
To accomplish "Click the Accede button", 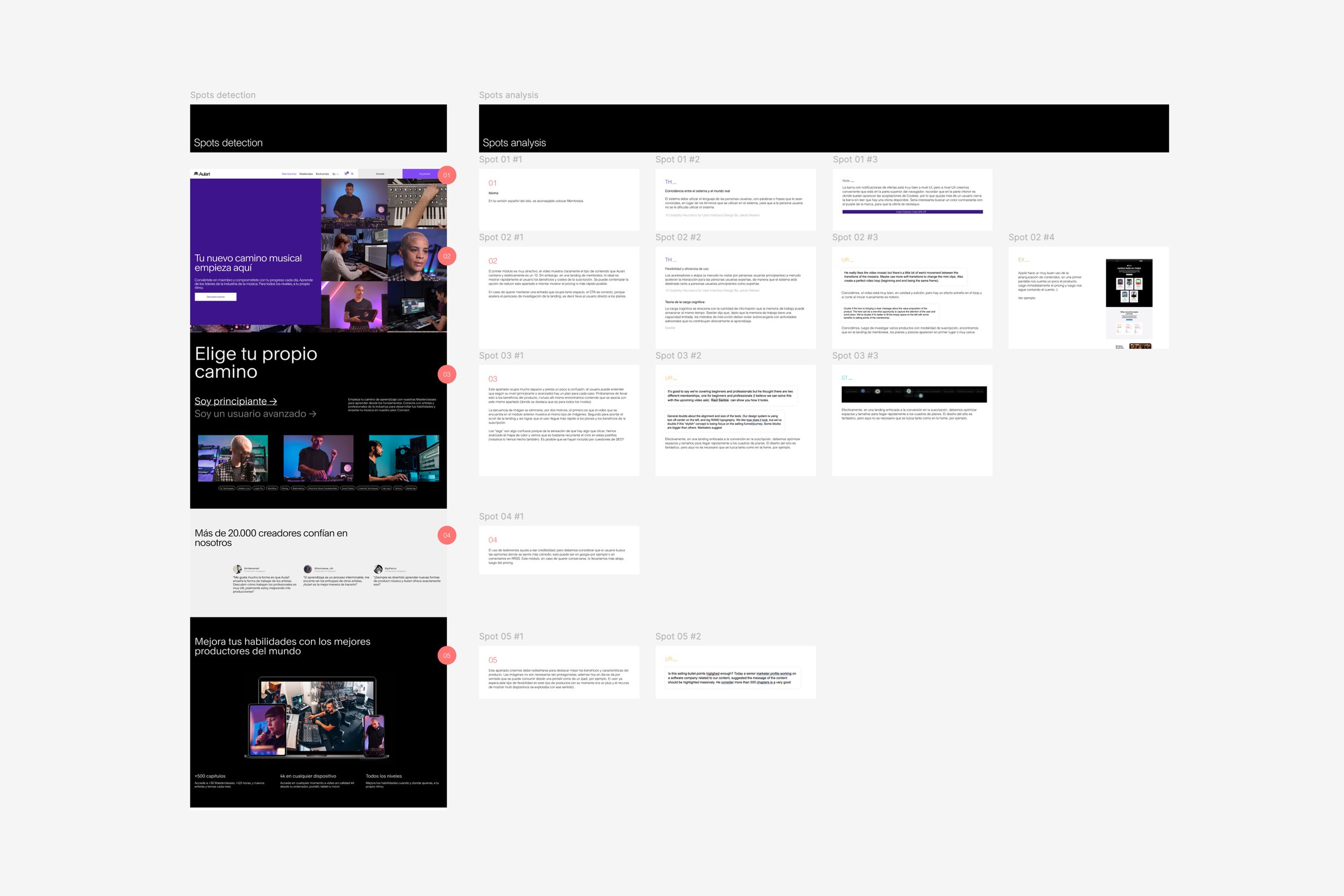I will pos(380,174).
